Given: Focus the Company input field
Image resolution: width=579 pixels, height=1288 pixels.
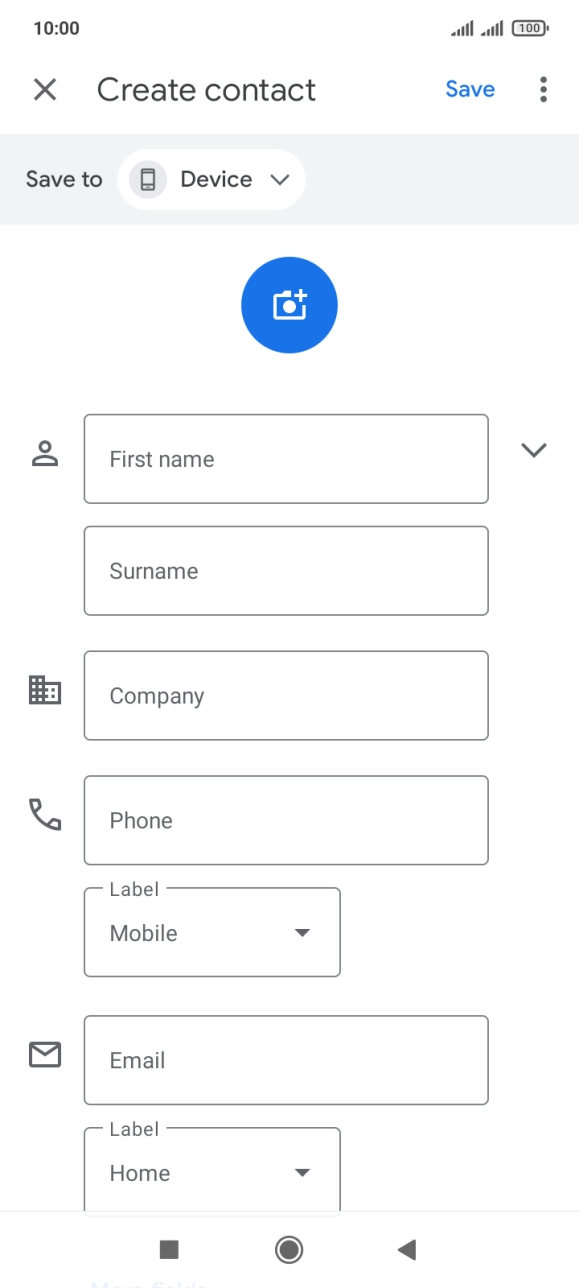Looking at the screenshot, I should [x=286, y=695].
